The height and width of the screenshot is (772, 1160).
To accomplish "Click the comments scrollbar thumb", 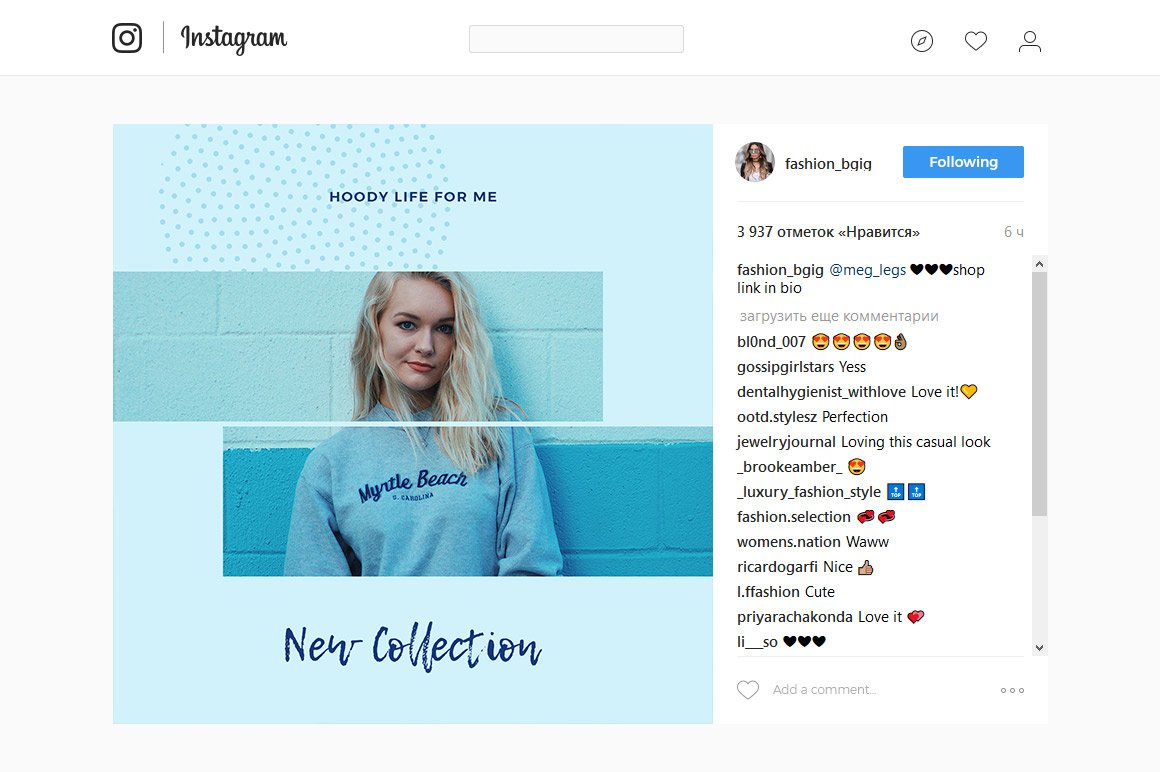I will (1039, 393).
